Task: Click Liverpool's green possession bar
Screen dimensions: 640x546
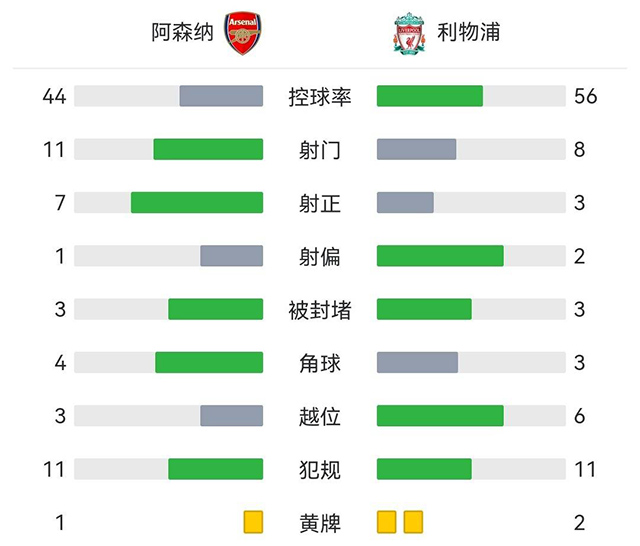Action: (430, 96)
